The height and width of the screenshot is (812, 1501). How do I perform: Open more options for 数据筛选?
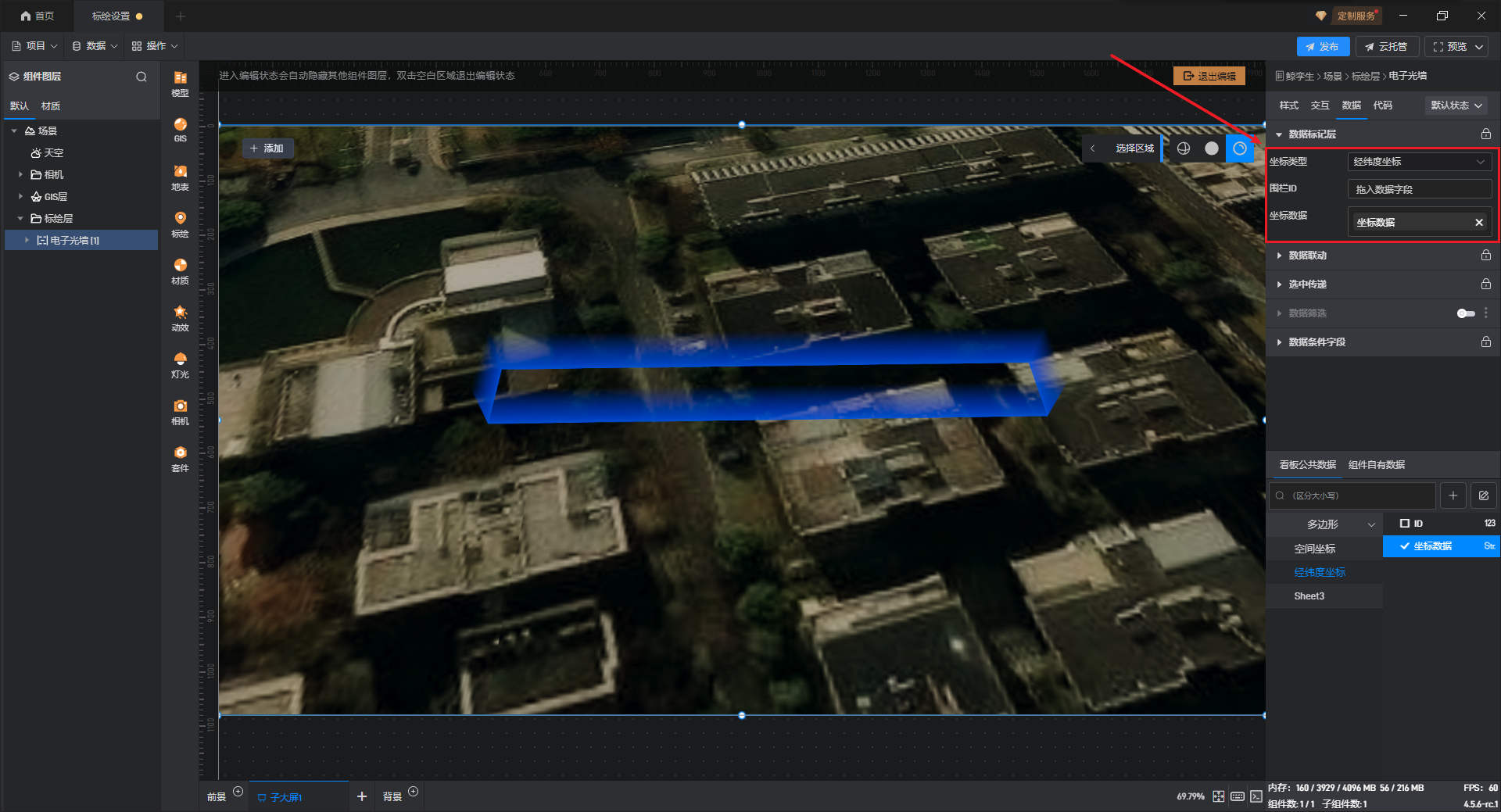pyautogui.click(x=1486, y=313)
